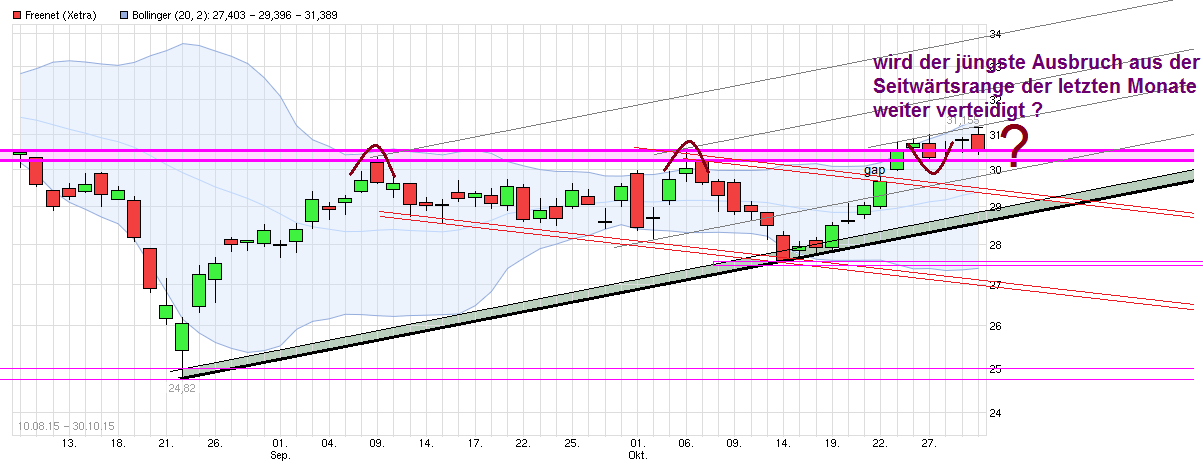The width and height of the screenshot is (1203, 470).
Task: Click the '27.' date axis label
Action: (x=928, y=444)
